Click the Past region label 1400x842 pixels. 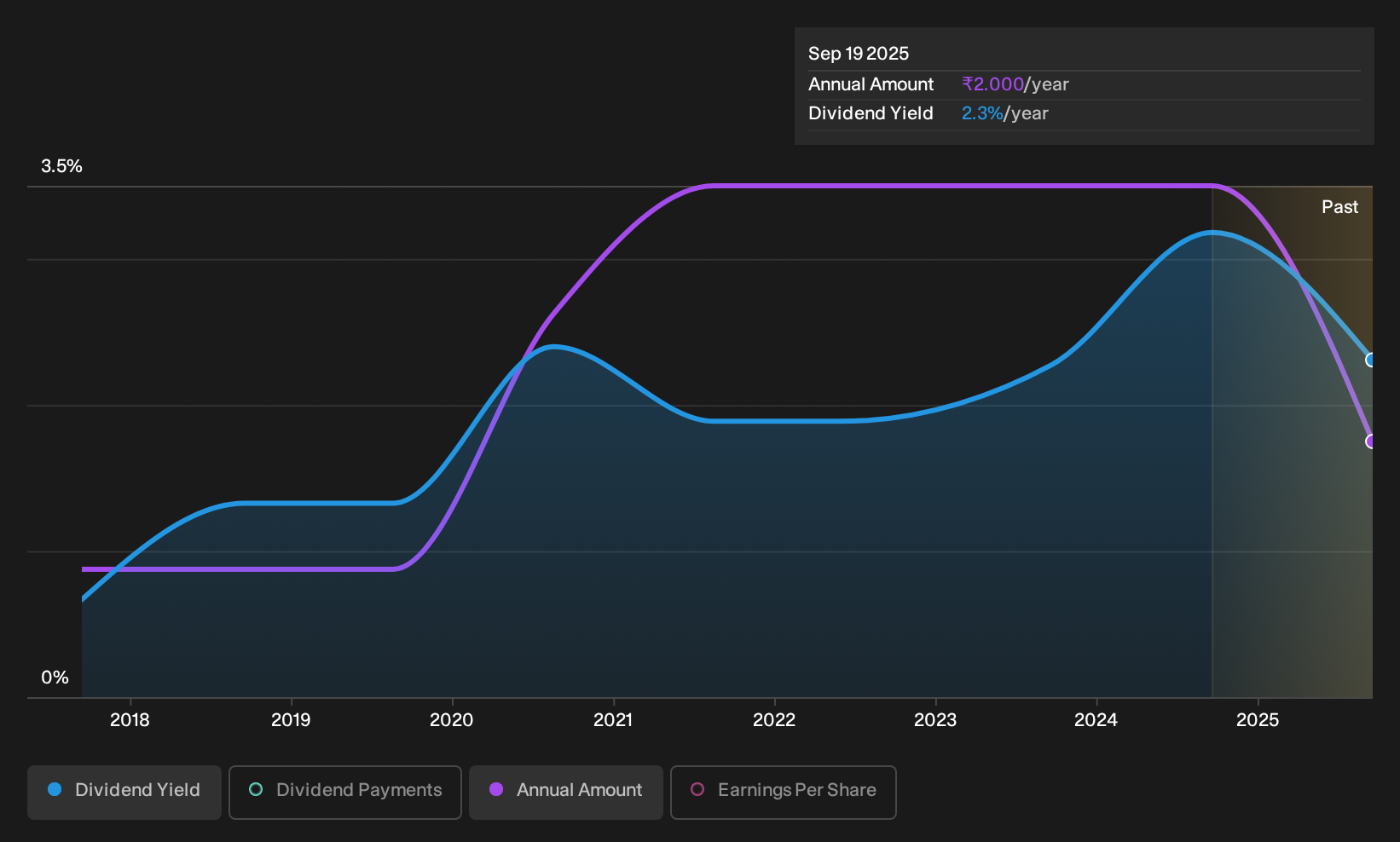tap(1339, 207)
